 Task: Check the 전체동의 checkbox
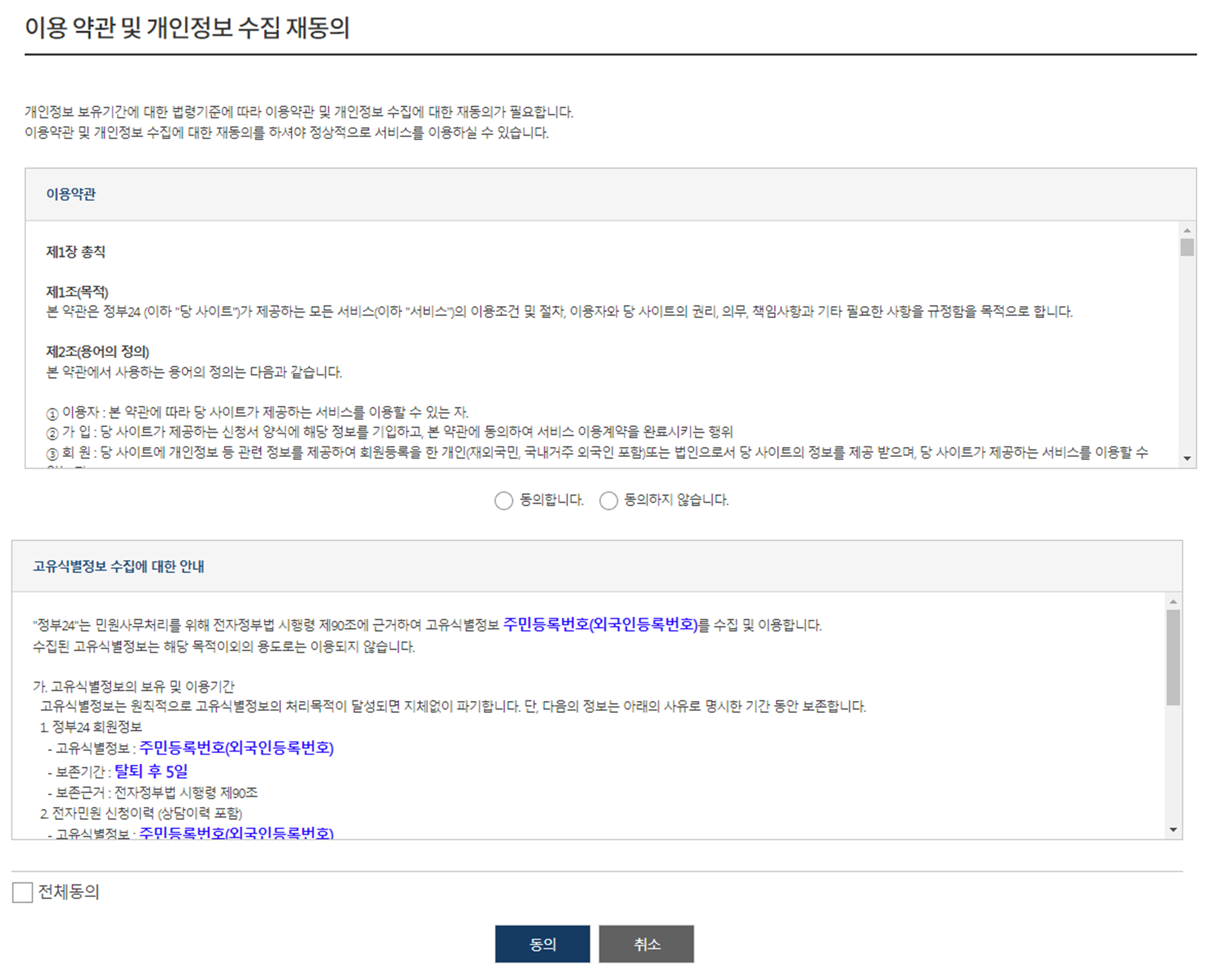tap(22, 892)
